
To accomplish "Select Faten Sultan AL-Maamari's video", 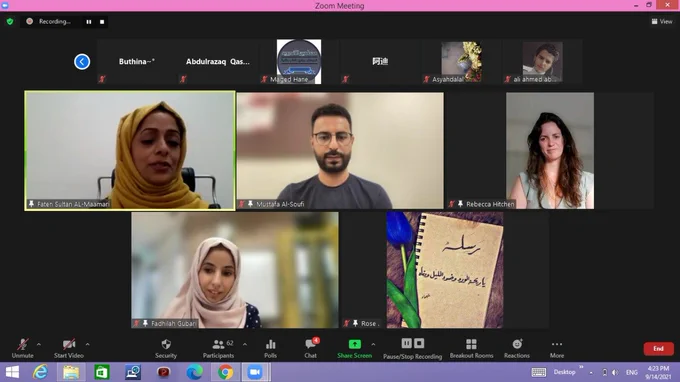I will pyautogui.click(x=130, y=150).
